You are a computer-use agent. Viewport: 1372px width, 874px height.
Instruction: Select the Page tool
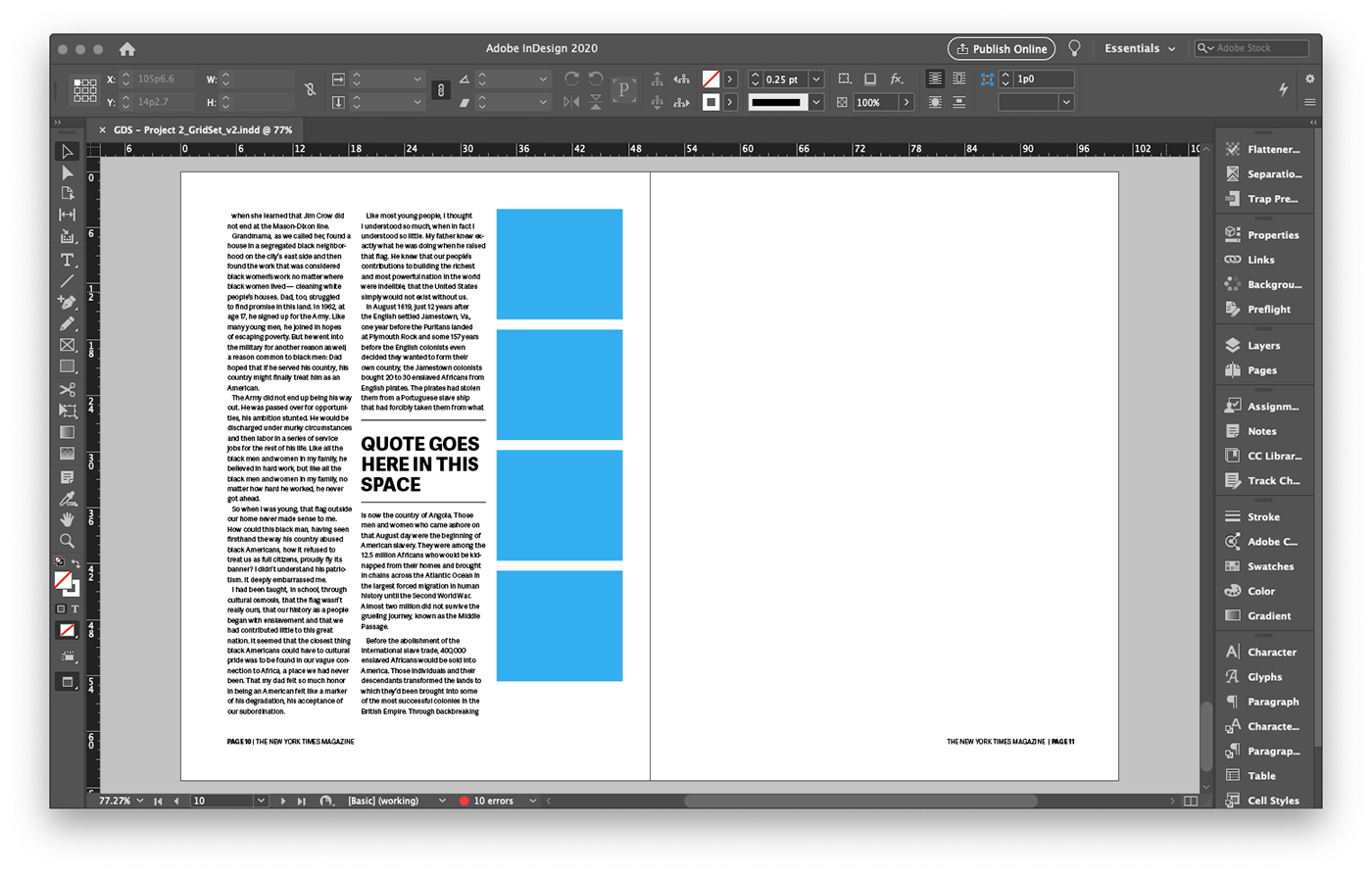click(67, 193)
